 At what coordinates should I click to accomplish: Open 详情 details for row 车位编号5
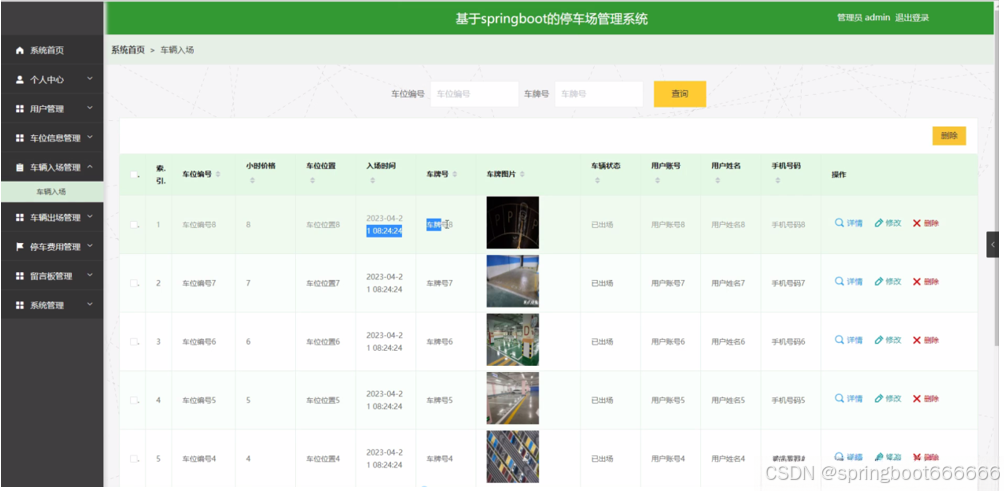pos(848,398)
